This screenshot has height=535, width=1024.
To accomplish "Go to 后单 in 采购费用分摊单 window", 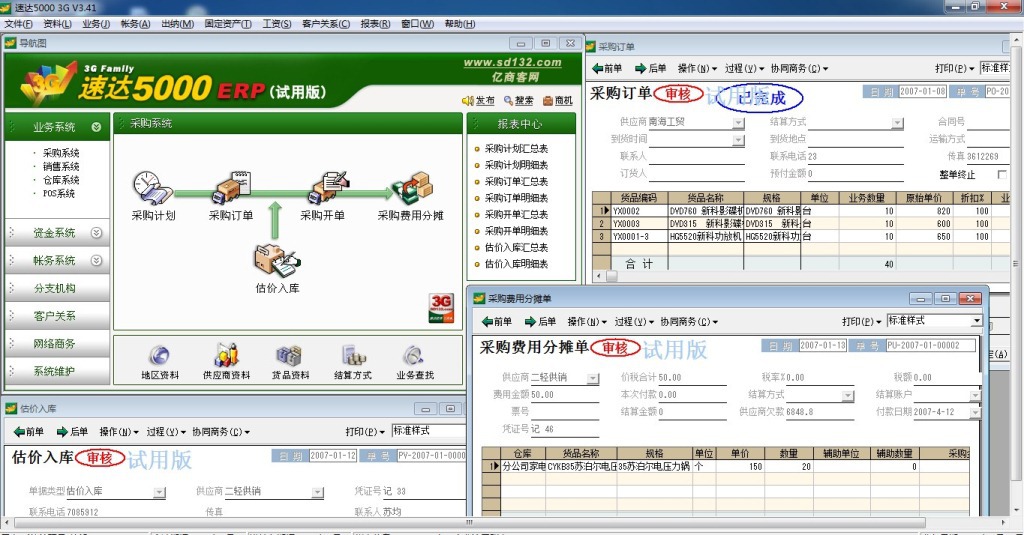I will coord(540,321).
